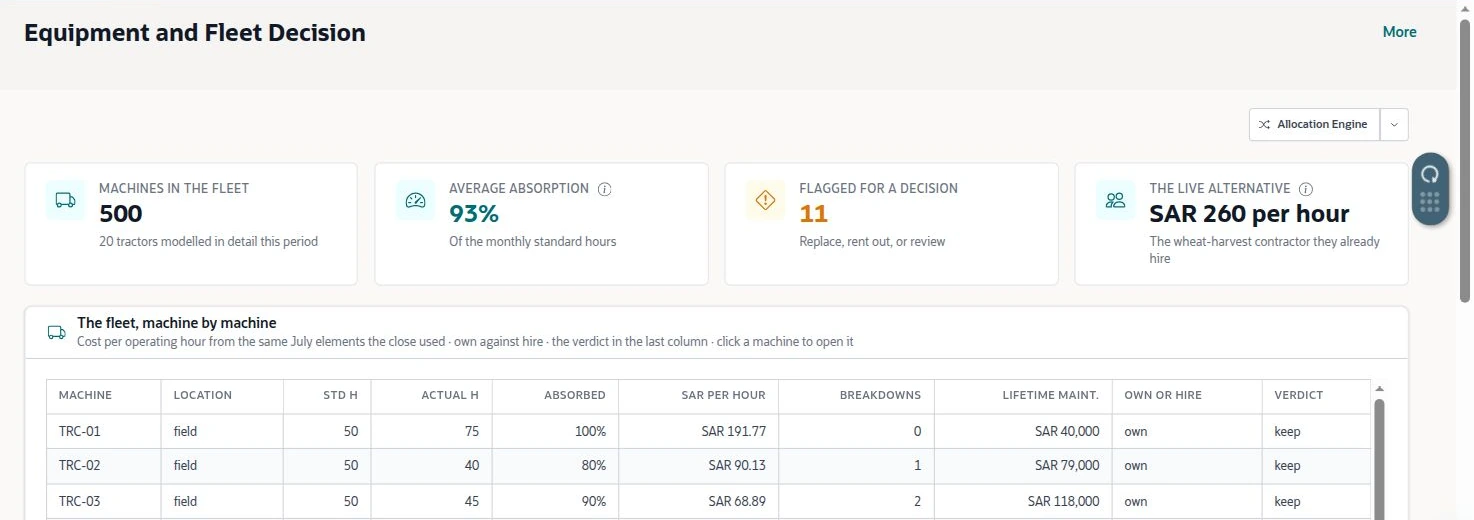Click the floating refresh assistant icon
The image size is (1474, 520).
(x=1430, y=174)
